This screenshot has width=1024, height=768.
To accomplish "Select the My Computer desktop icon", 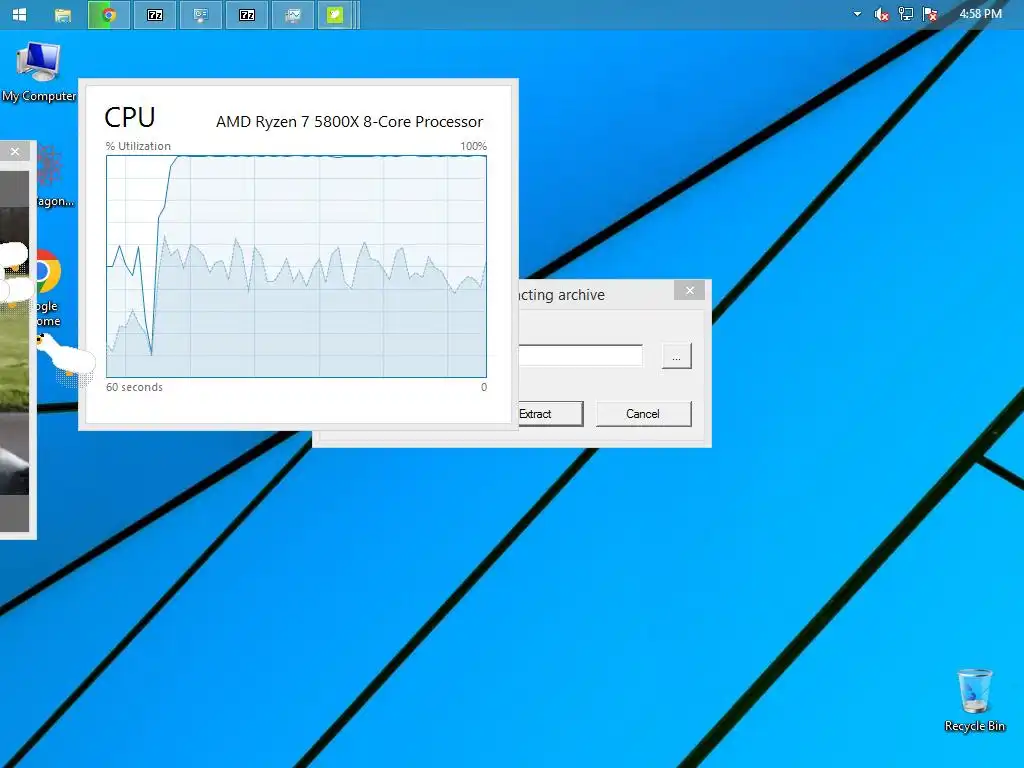I will coord(39,72).
